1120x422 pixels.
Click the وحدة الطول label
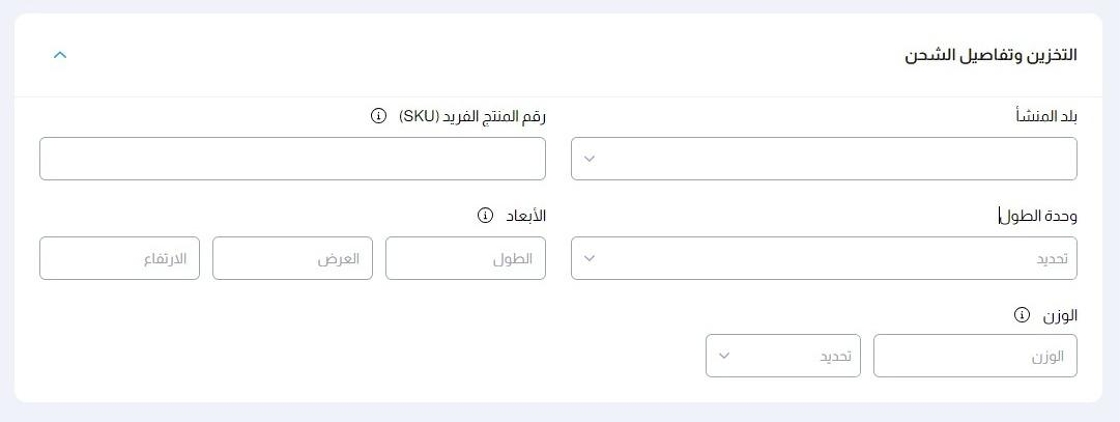coord(1041,216)
